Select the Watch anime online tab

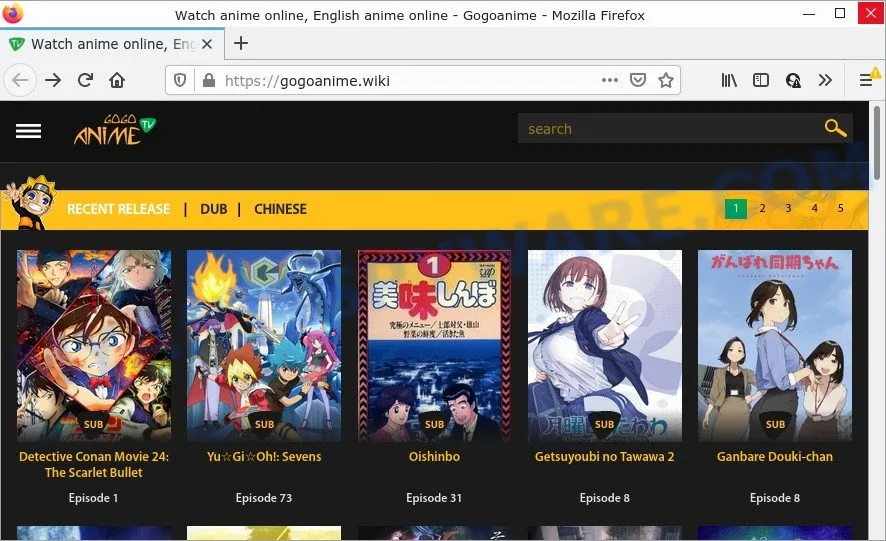(x=112, y=44)
